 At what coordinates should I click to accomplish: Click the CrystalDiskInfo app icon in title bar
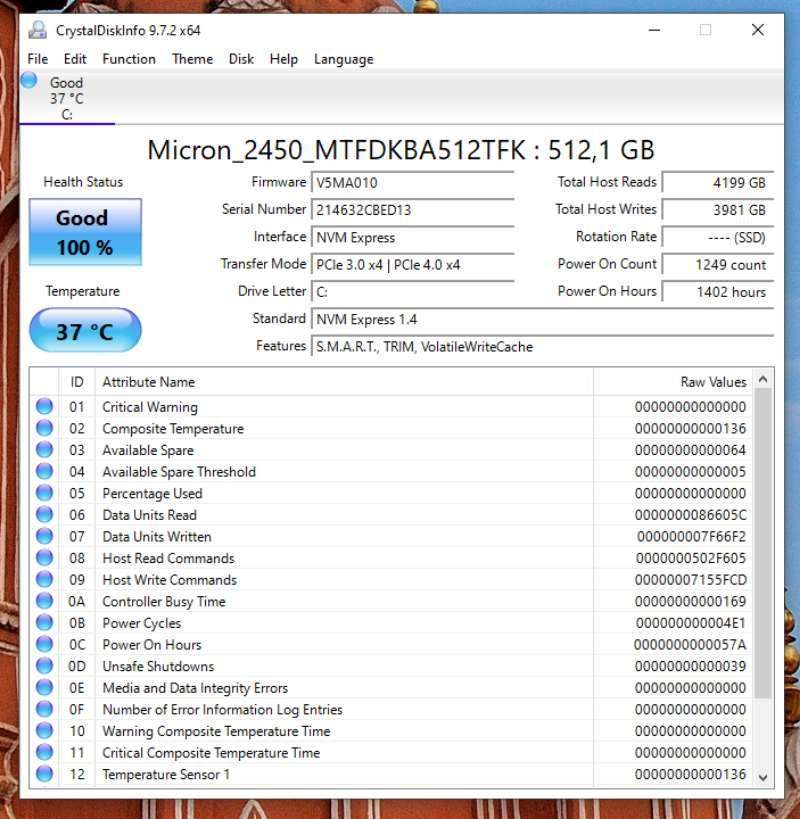37,30
